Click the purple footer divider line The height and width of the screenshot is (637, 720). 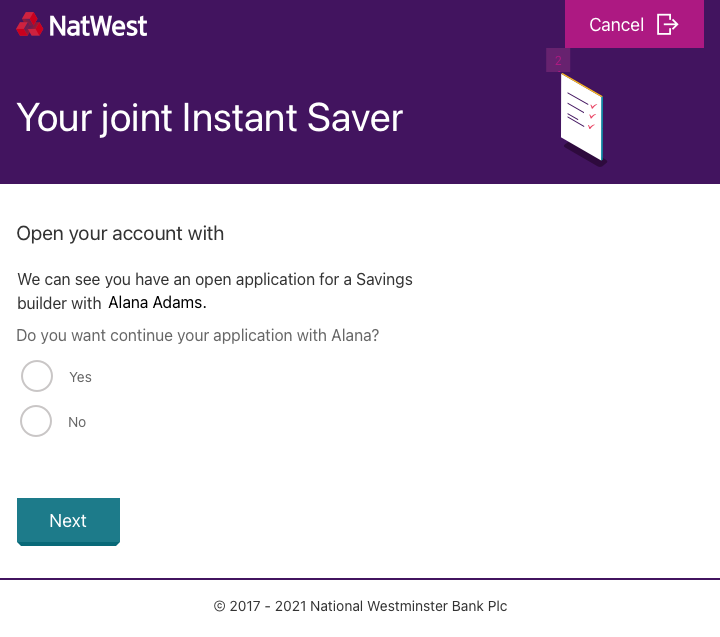click(x=360, y=579)
